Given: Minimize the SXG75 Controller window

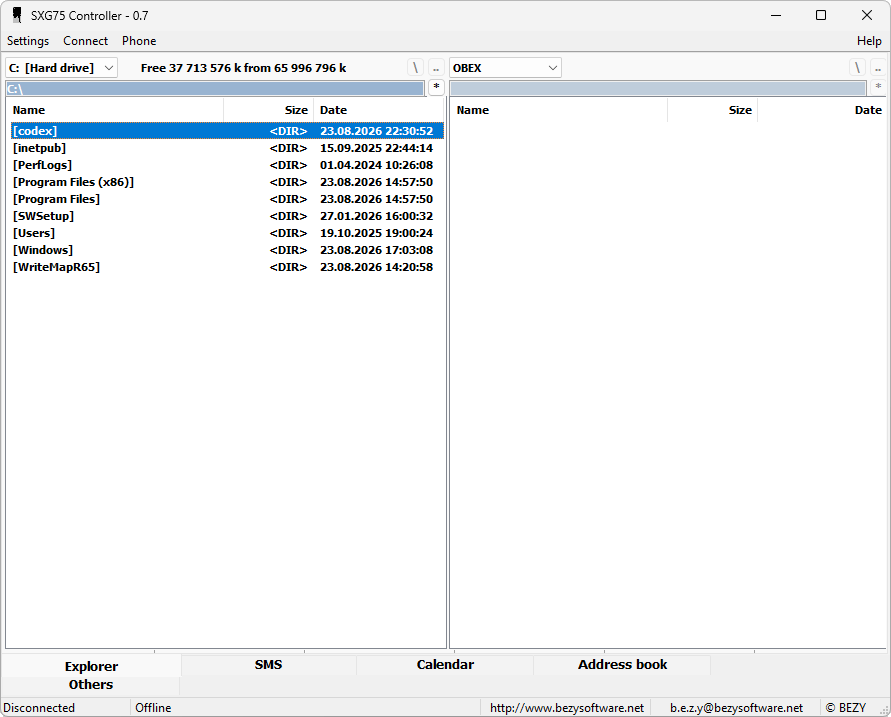Looking at the screenshot, I should click(776, 15).
